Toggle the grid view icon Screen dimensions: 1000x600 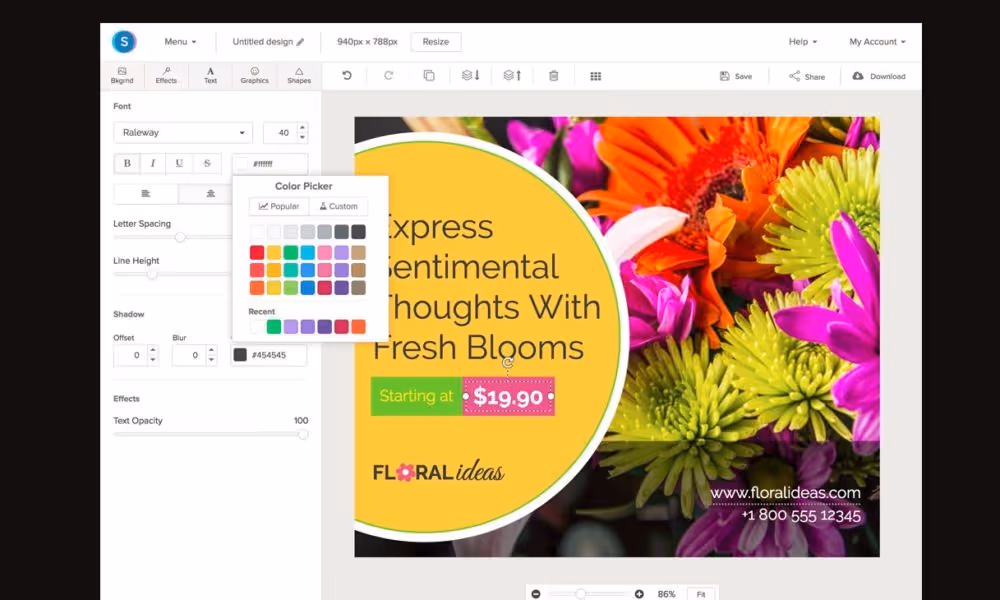tap(596, 76)
